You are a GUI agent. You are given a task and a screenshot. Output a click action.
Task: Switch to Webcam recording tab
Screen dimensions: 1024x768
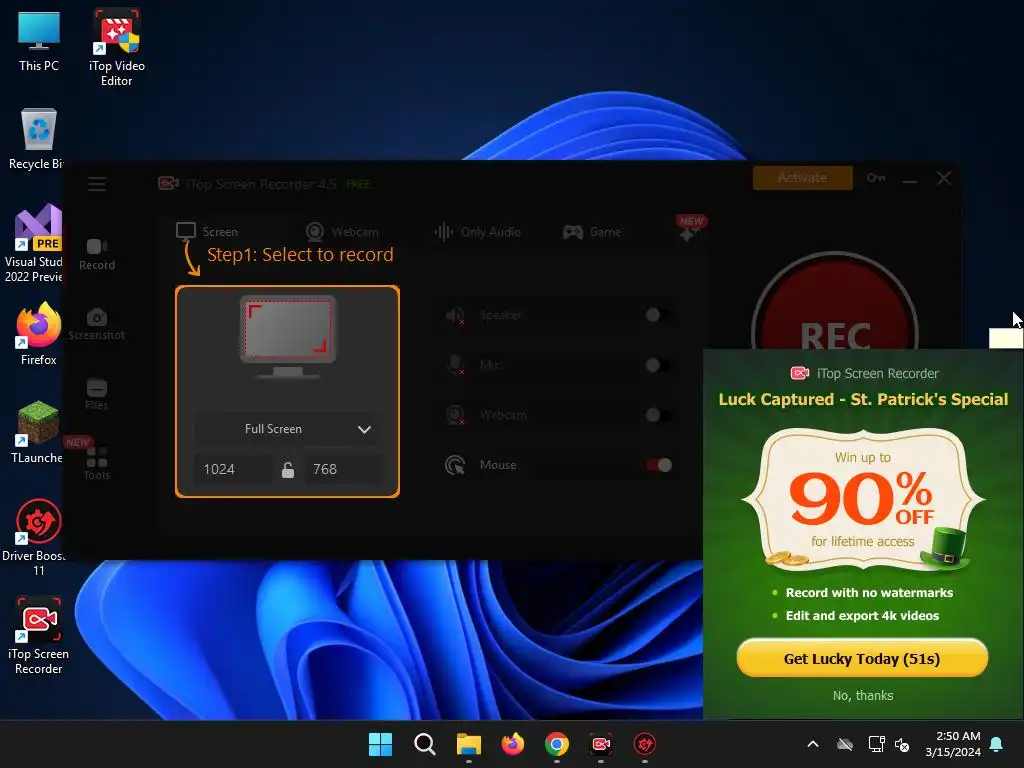[342, 232]
